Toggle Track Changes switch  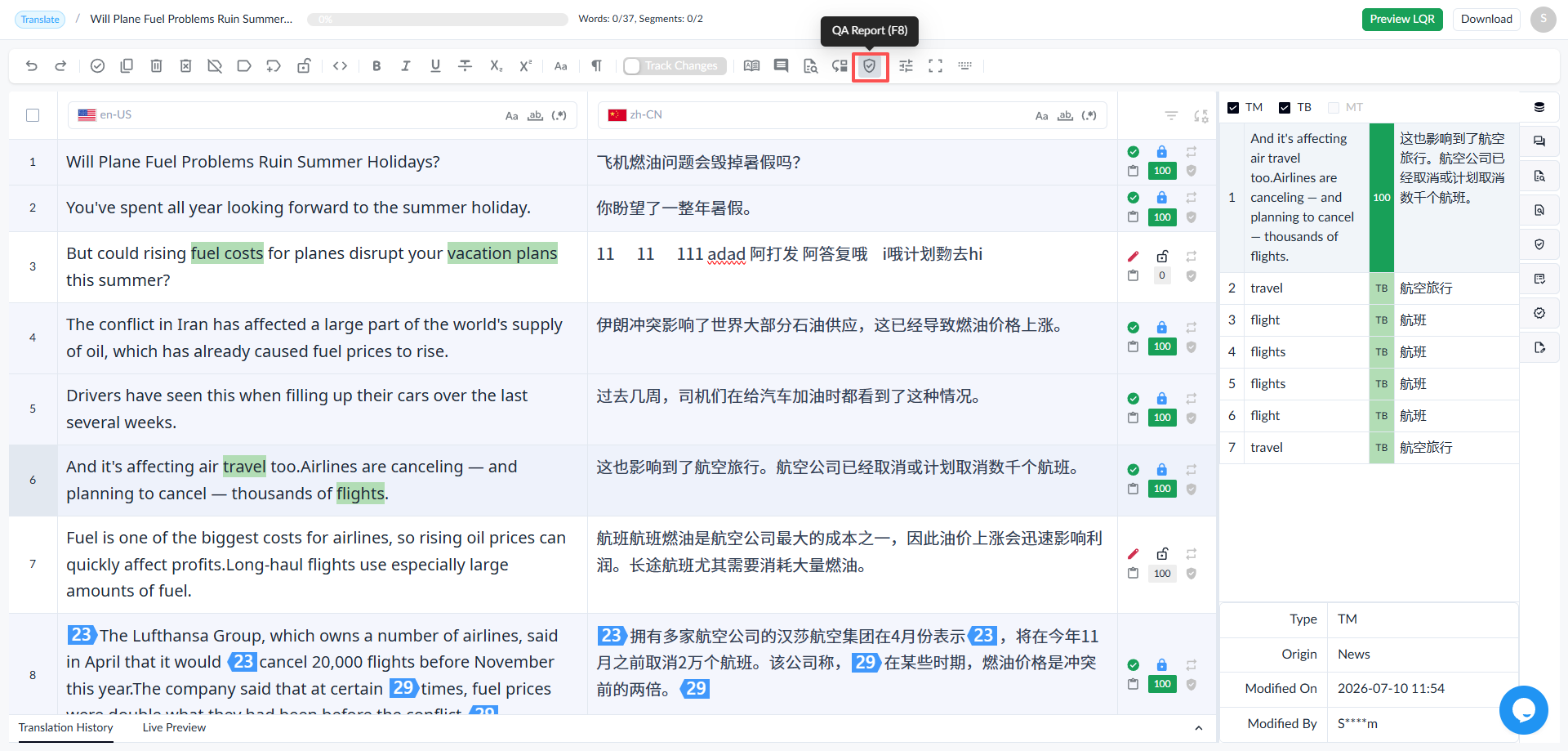tap(675, 66)
